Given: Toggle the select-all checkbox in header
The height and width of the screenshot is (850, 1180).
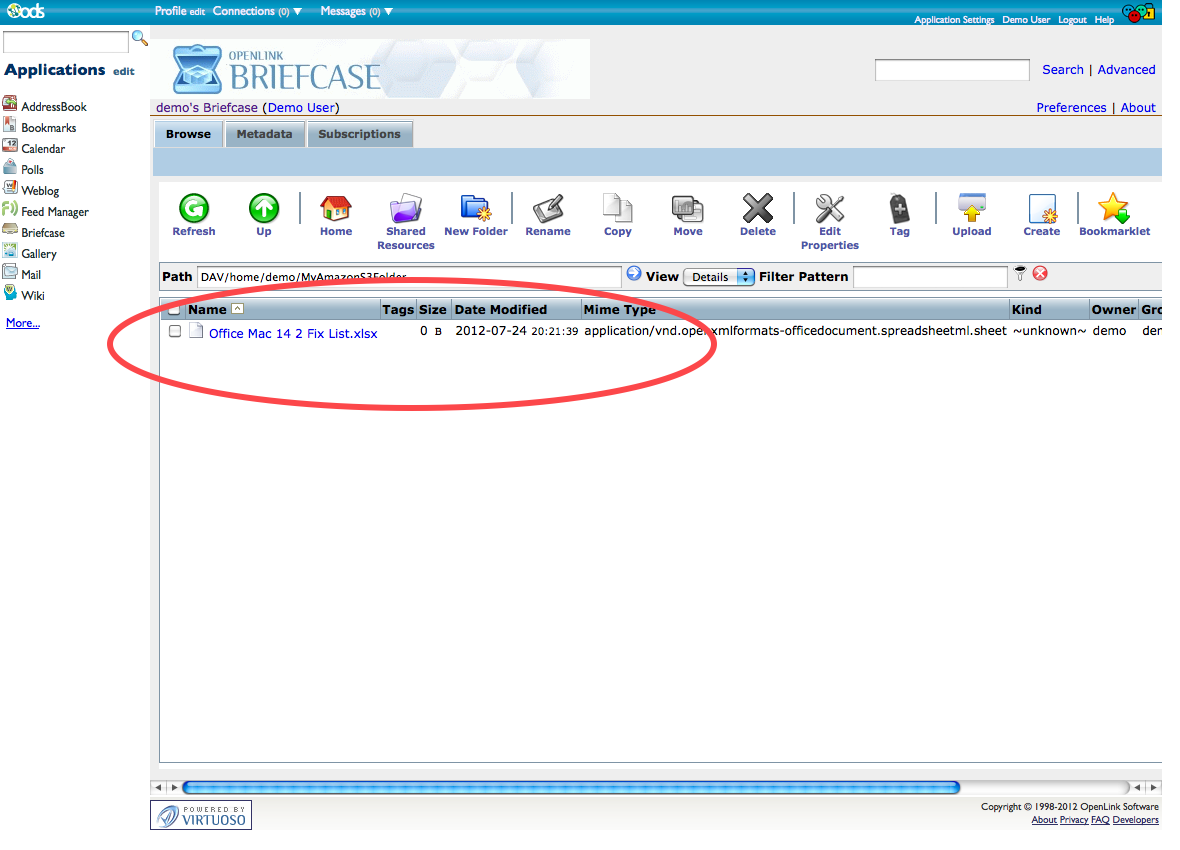Looking at the screenshot, I should tap(175, 310).
